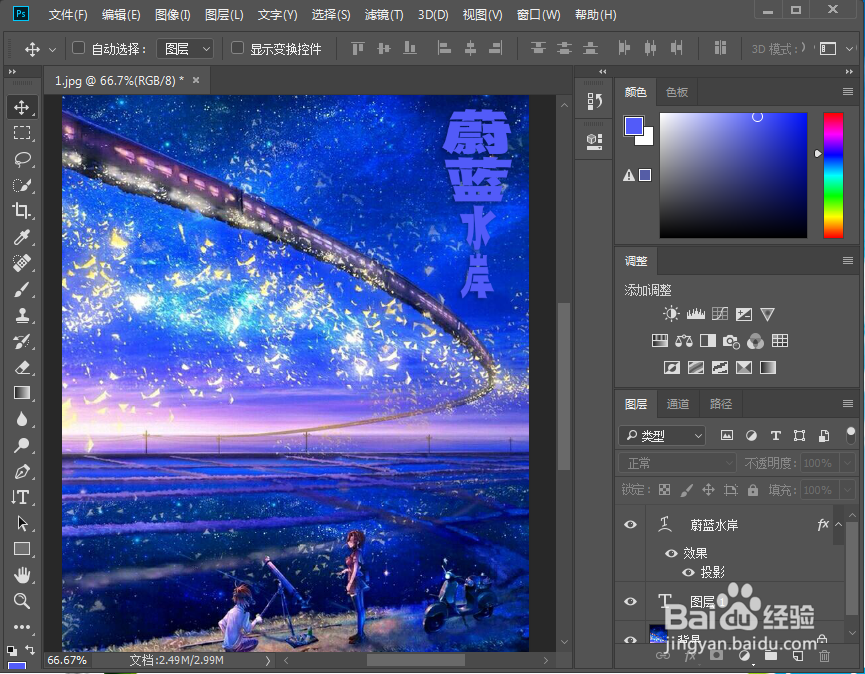Open the 正常 blend mode dropdown
Image resolution: width=865 pixels, height=674 pixels.
pos(677,463)
